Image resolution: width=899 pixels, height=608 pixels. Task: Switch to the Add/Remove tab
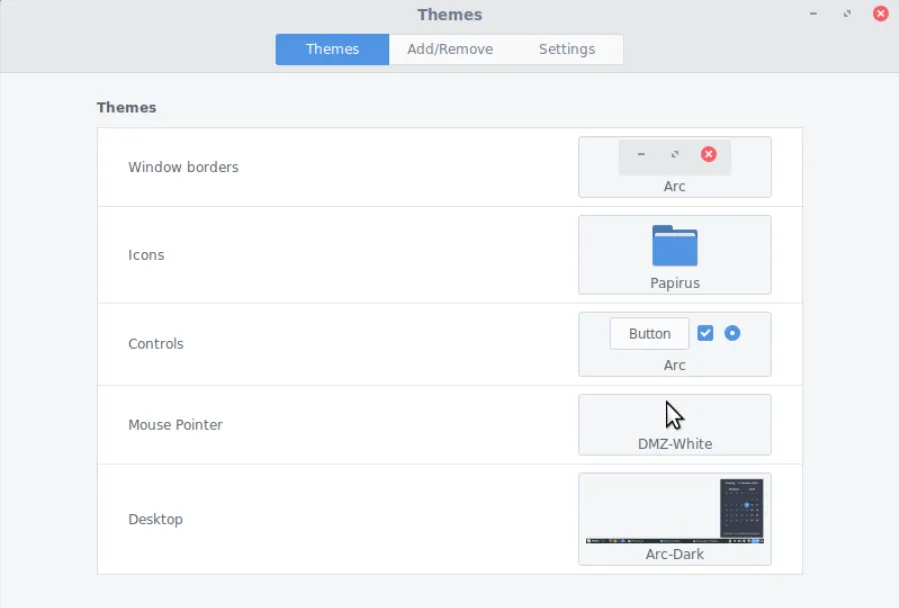click(x=449, y=49)
